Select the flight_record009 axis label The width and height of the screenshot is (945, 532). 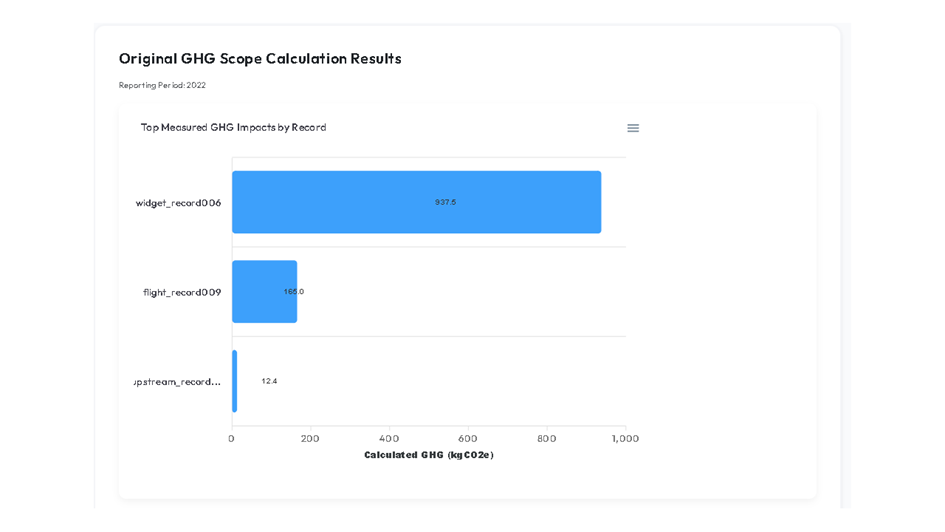pyautogui.click(x=182, y=292)
